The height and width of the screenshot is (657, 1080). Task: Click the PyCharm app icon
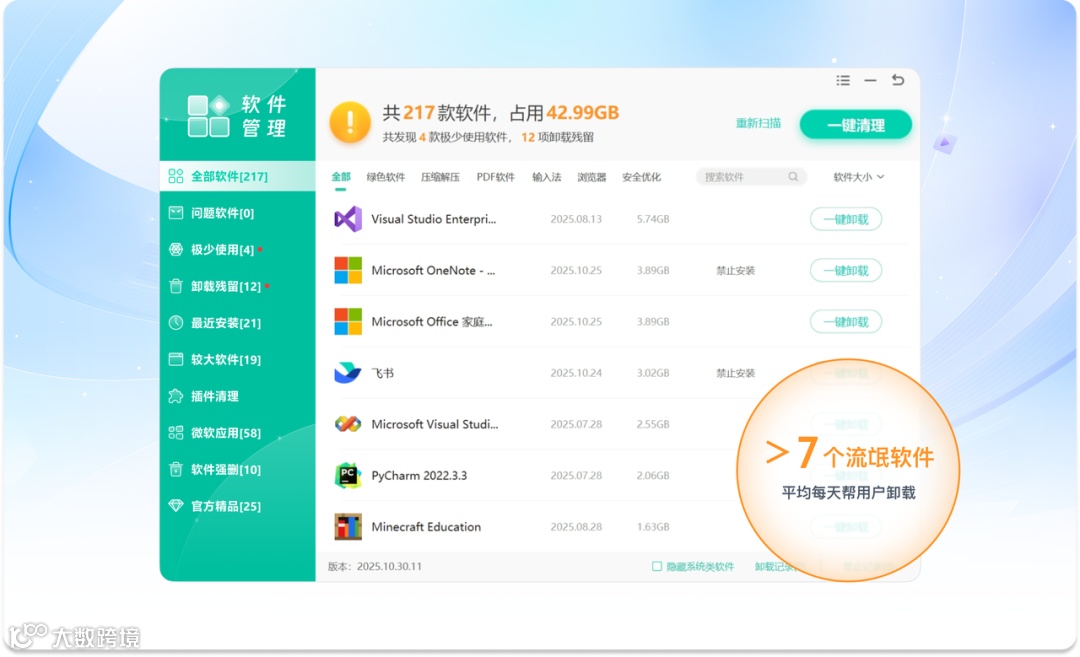click(348, 475)
